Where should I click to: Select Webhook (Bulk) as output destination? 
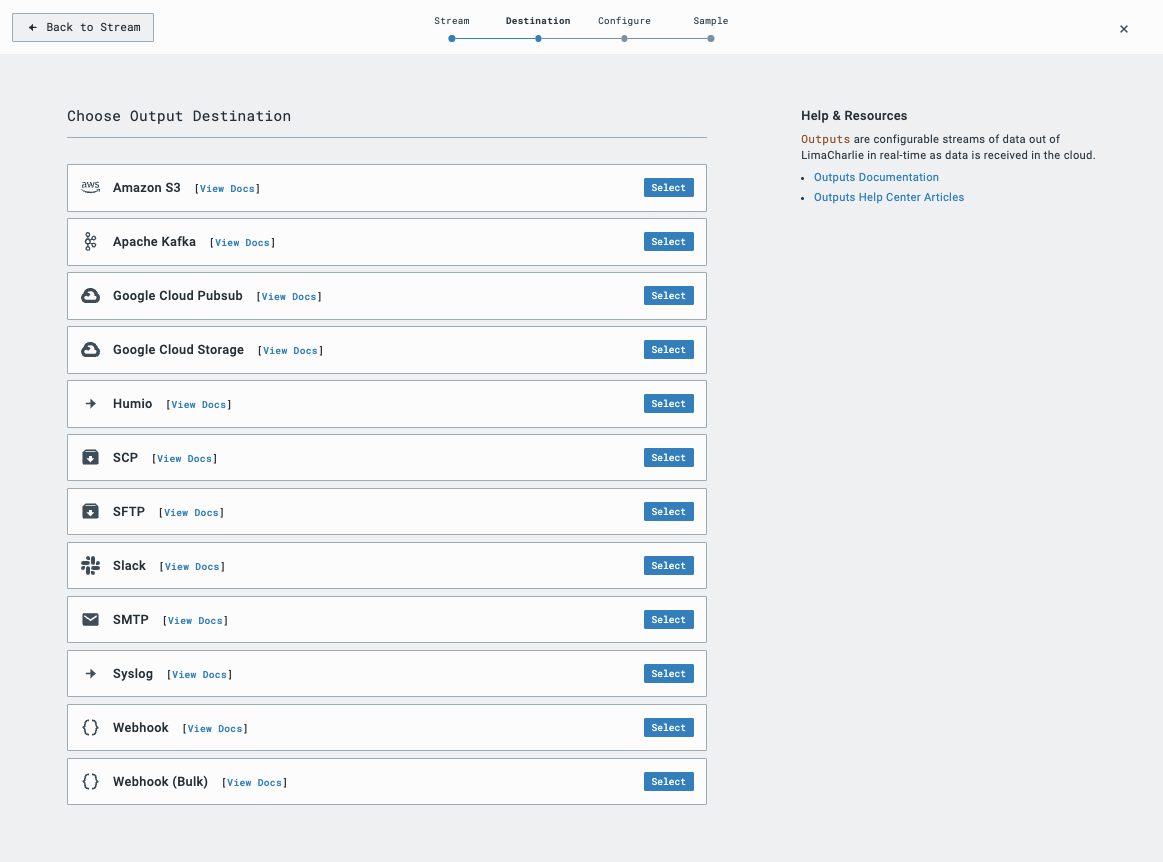pos(668,782)
